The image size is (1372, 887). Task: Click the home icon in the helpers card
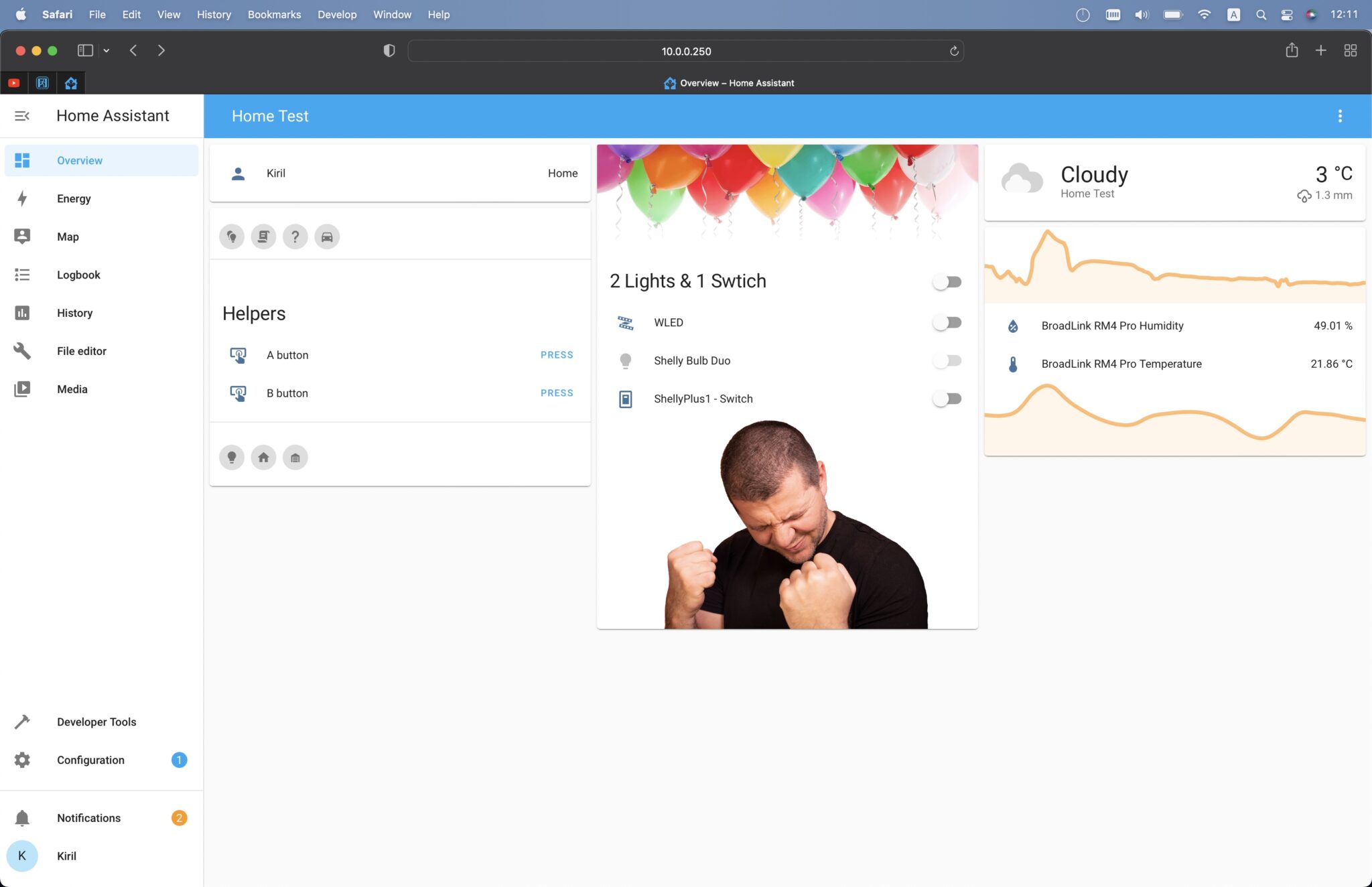coord(263,456)
